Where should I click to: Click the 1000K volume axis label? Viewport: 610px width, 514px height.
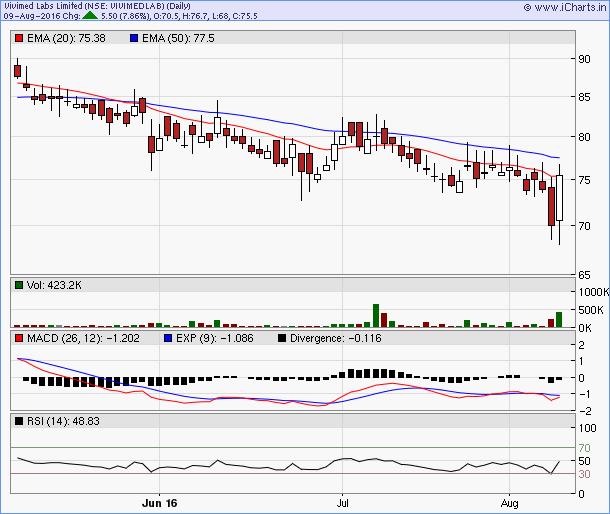click(594, 292)
